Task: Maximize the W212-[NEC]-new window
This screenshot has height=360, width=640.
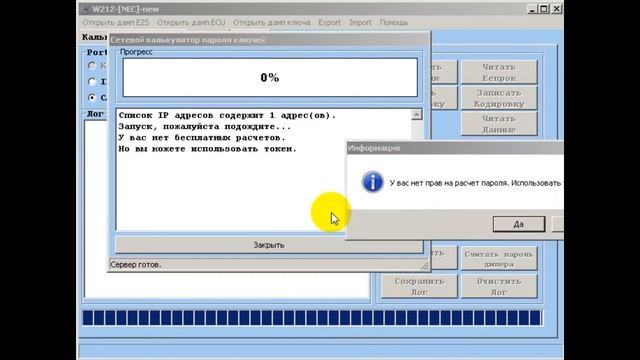Action: point(544,9)
